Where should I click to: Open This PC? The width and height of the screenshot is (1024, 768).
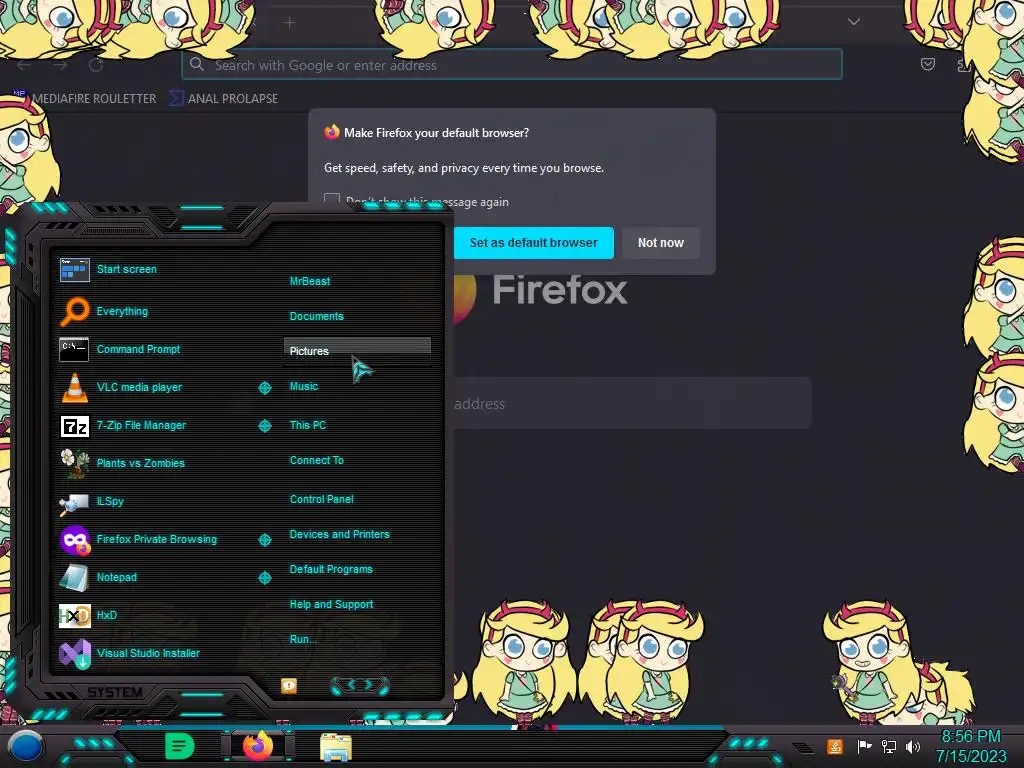click(308, 425)
